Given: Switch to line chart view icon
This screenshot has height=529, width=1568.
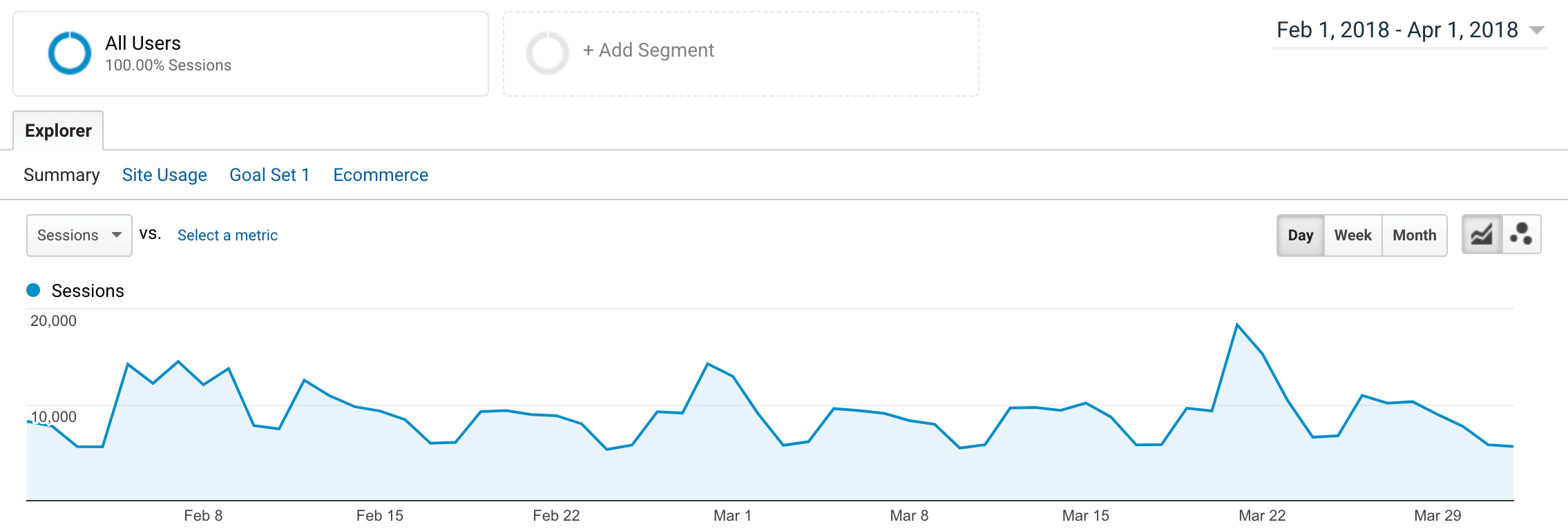Looking at the screenshot, I should coord(1482,235).
